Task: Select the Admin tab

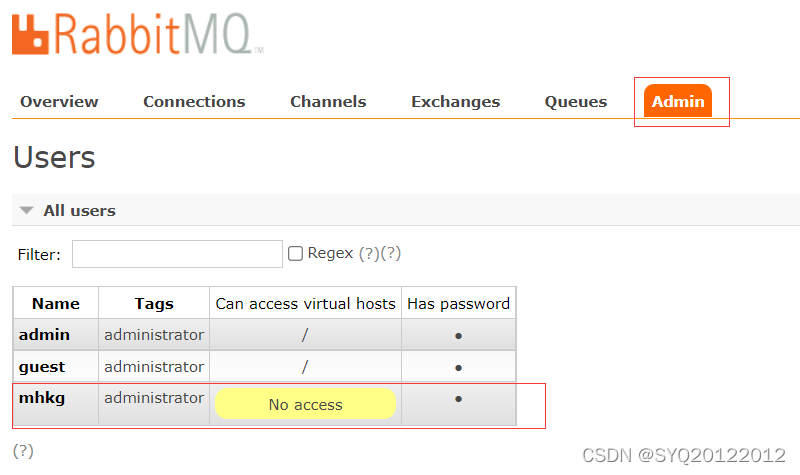Action: tap(678, 101)
